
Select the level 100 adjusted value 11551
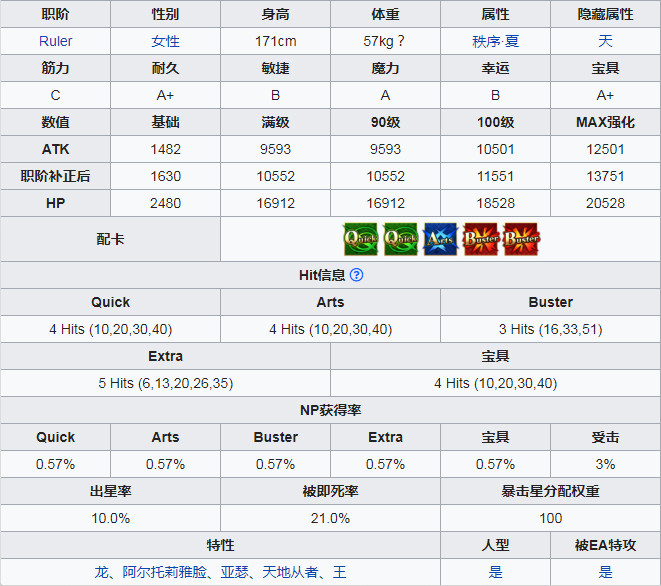tap(495, 176)
